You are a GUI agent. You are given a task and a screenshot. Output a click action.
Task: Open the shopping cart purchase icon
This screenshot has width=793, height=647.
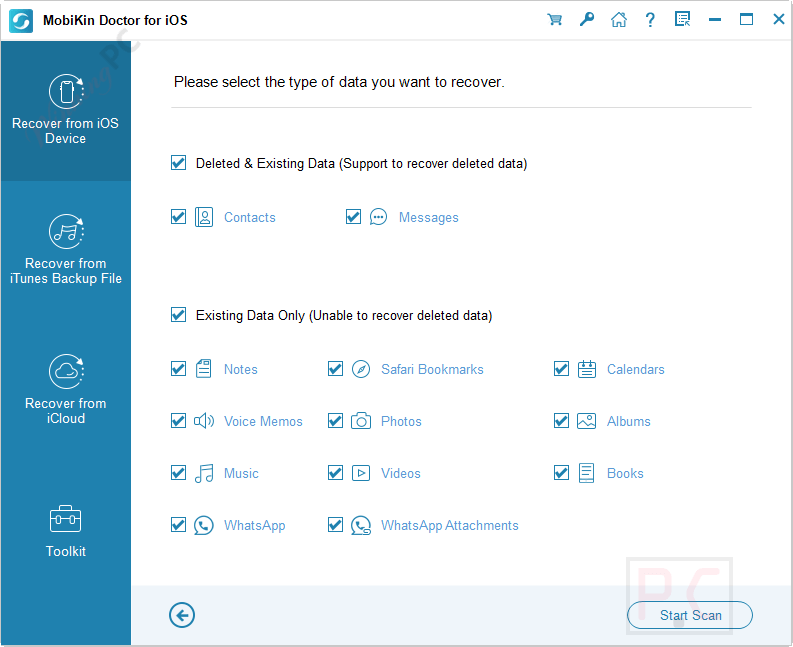[x=555, y=20]
